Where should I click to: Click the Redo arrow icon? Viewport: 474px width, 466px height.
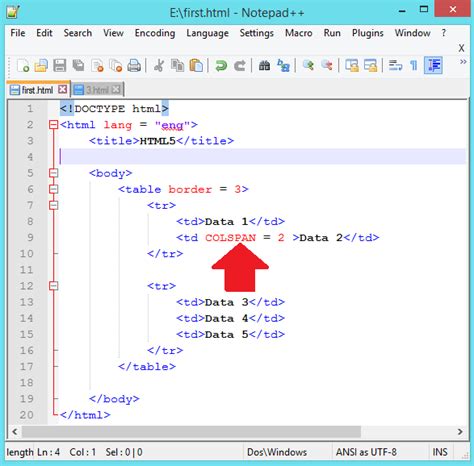pos(239,65)
